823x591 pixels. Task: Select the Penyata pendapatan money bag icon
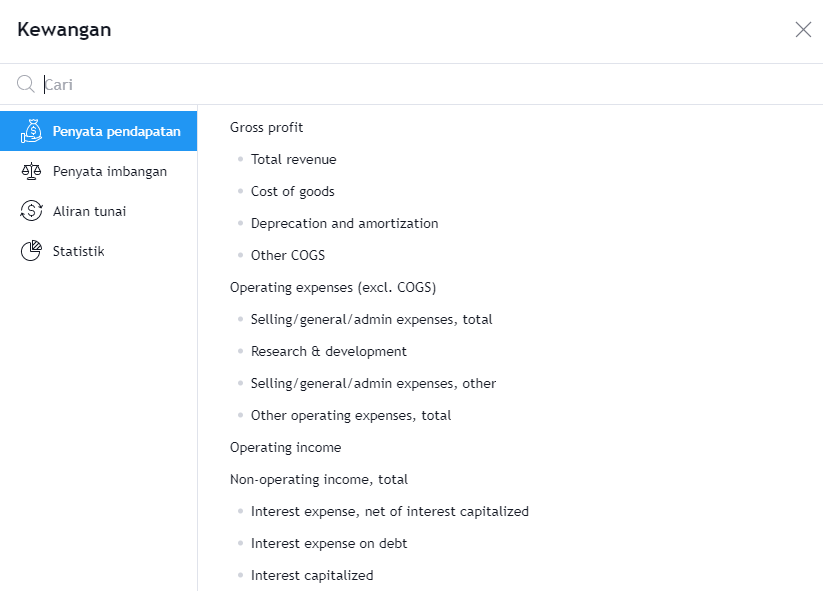(33, 130)
